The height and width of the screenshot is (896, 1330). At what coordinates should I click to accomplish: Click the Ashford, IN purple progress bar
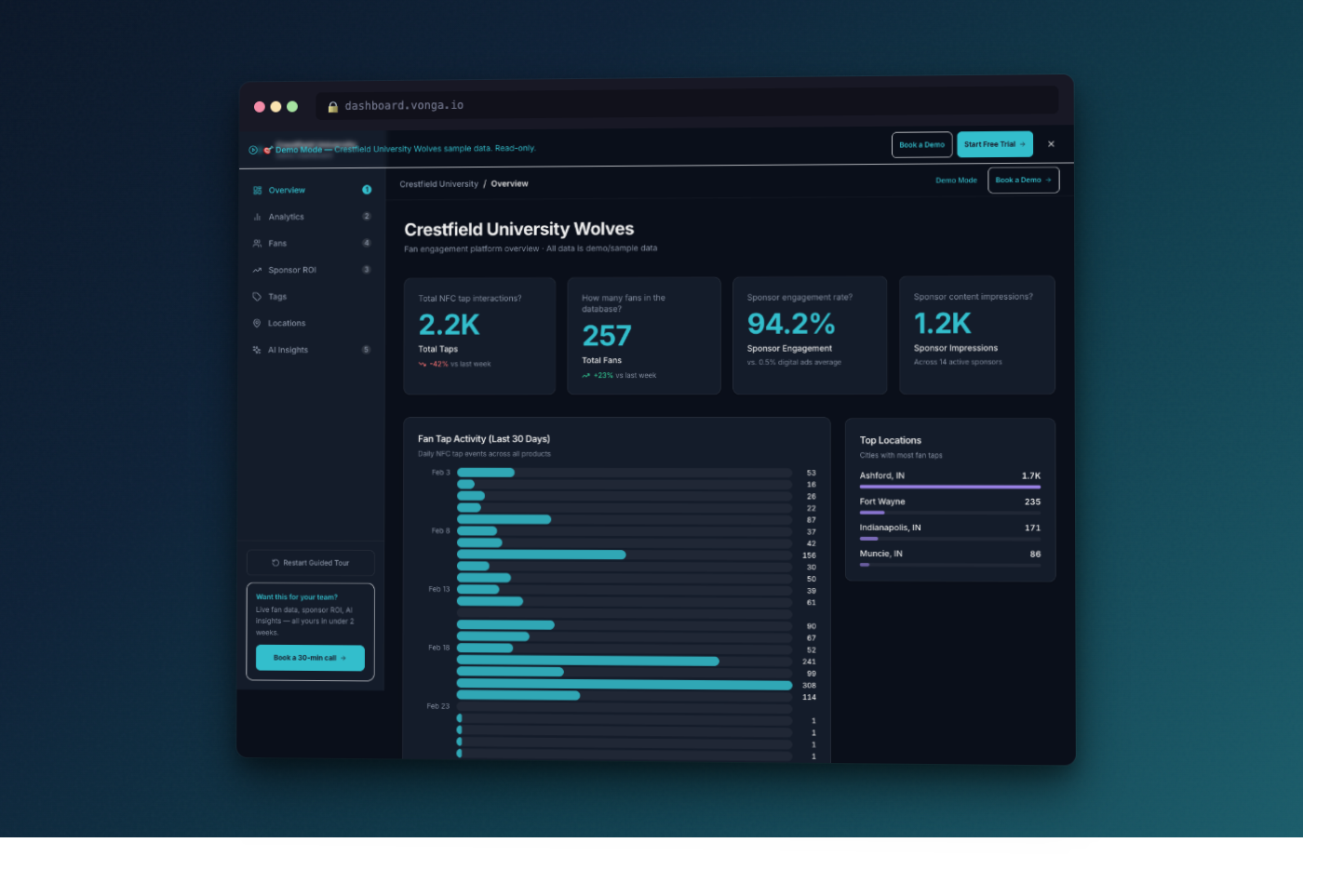point(950,486)
